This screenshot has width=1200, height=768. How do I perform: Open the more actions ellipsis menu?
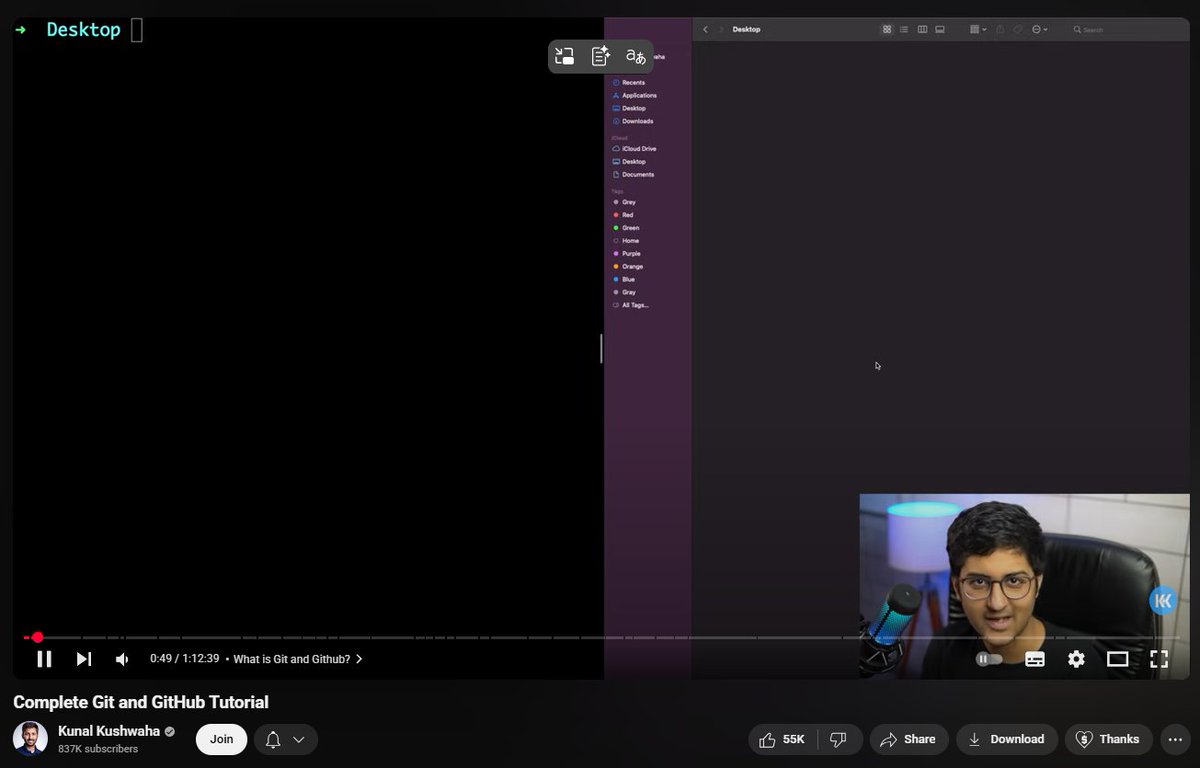tap(1175, 739)
